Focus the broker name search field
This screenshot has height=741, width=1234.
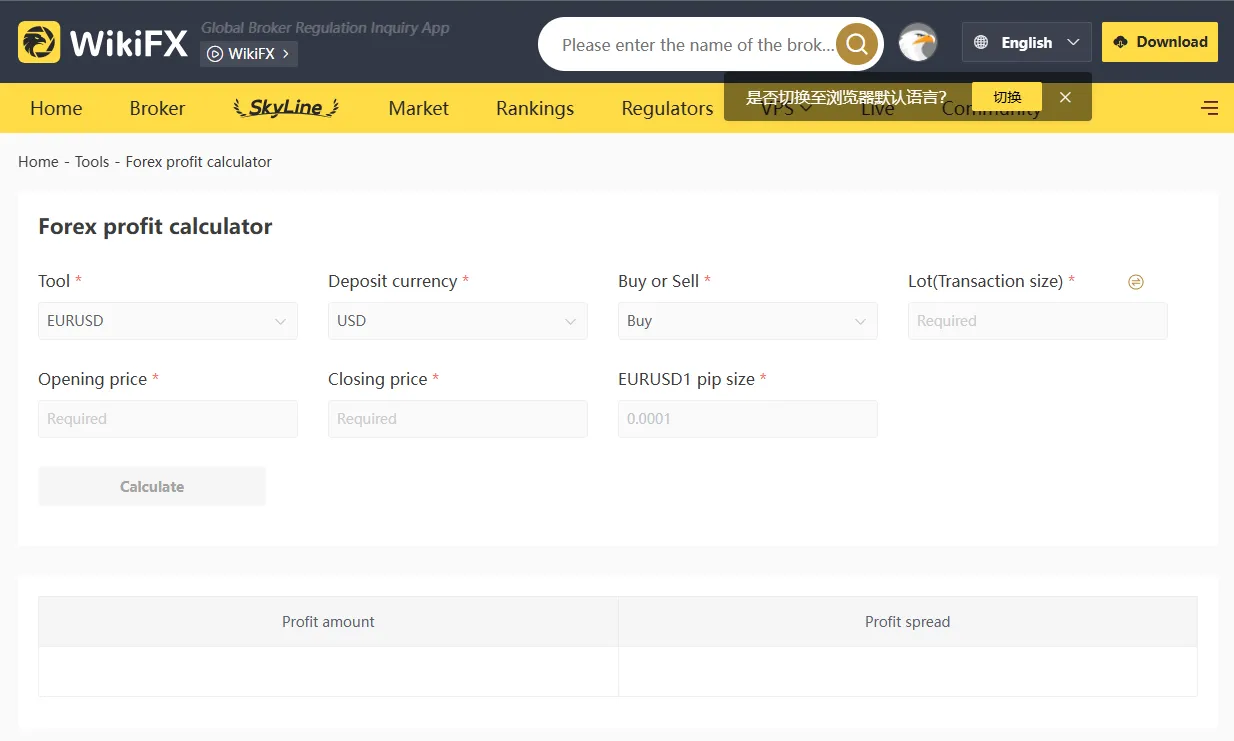[x=697, y=44]
